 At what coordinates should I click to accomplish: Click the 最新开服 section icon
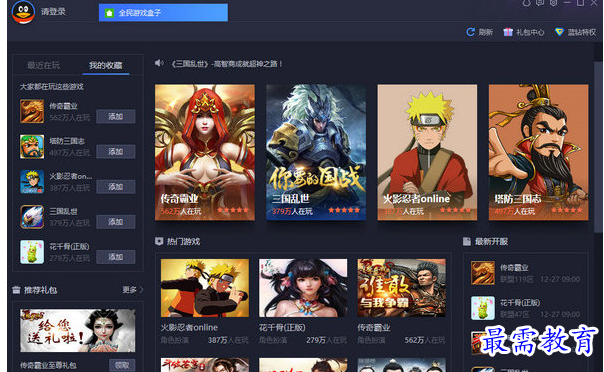coord(467,241)
